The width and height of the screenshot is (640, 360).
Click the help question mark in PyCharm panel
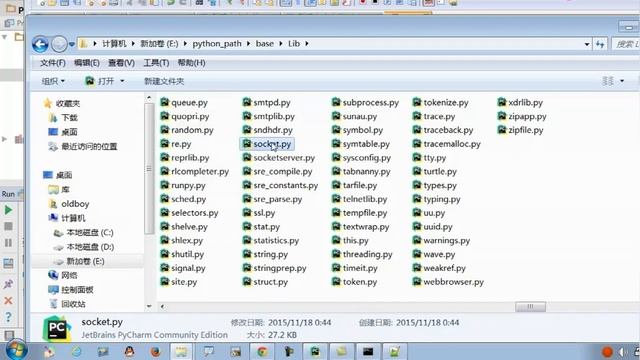(8, 317)
